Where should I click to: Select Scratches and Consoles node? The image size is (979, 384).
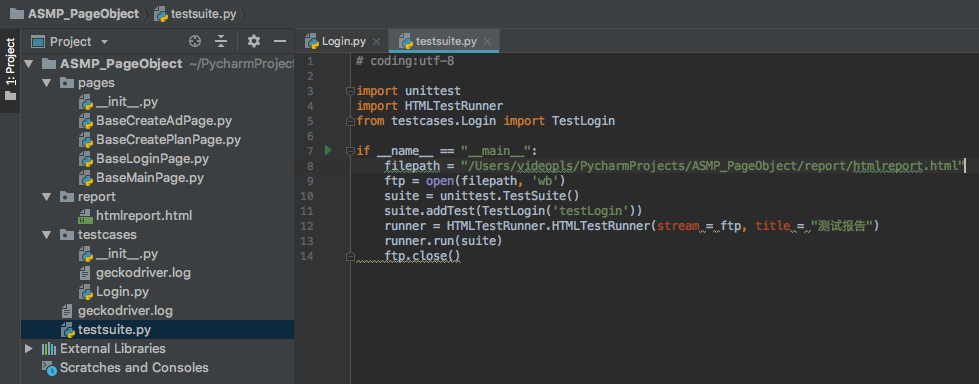point(134,368)
